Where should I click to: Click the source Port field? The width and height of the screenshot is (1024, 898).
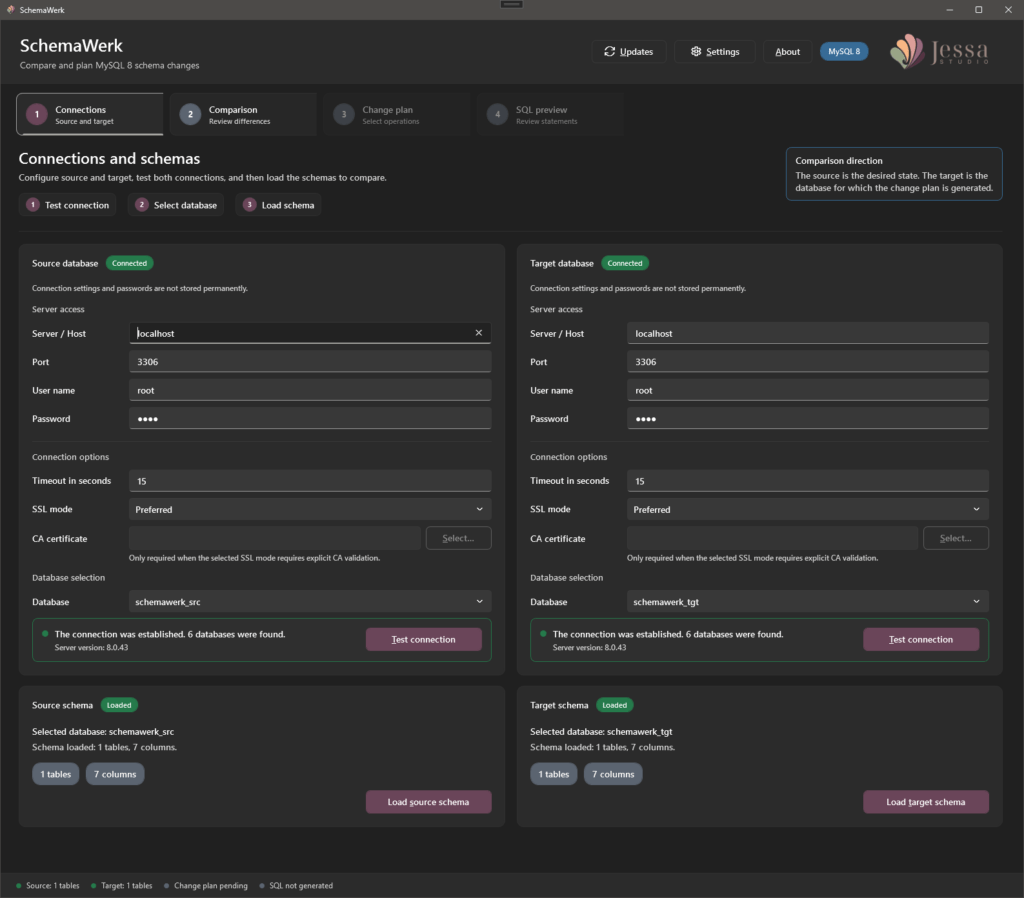310,362
